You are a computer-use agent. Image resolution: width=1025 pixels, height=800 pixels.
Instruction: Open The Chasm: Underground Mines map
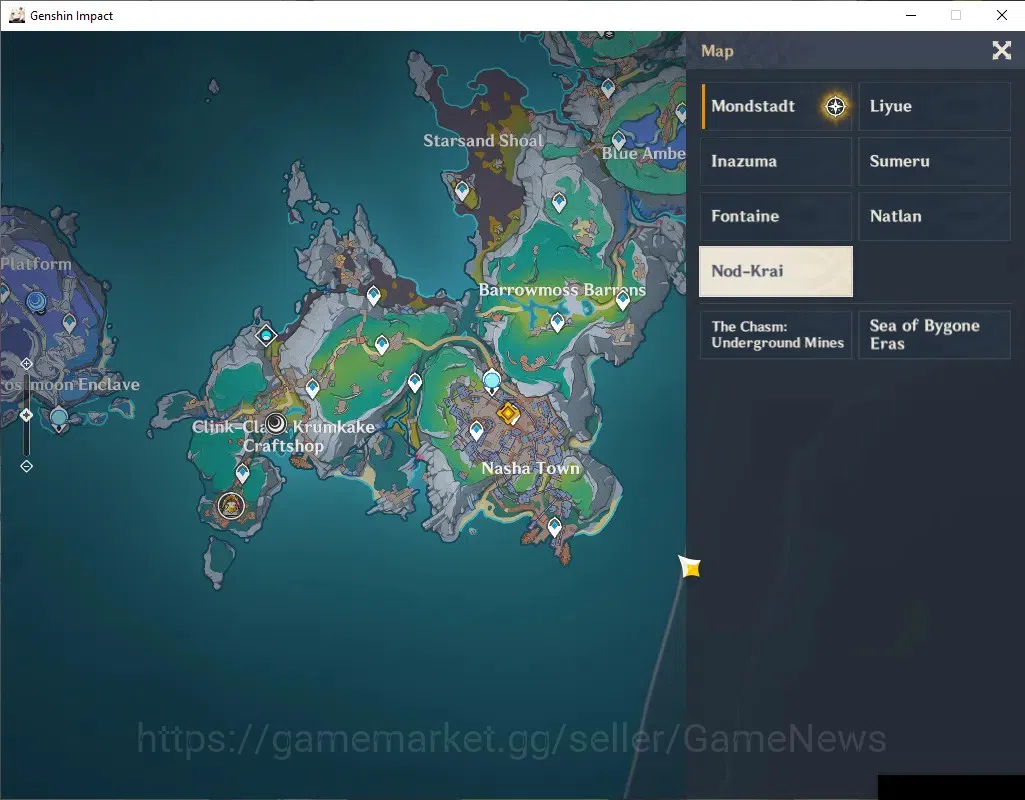tap(777, 335)
